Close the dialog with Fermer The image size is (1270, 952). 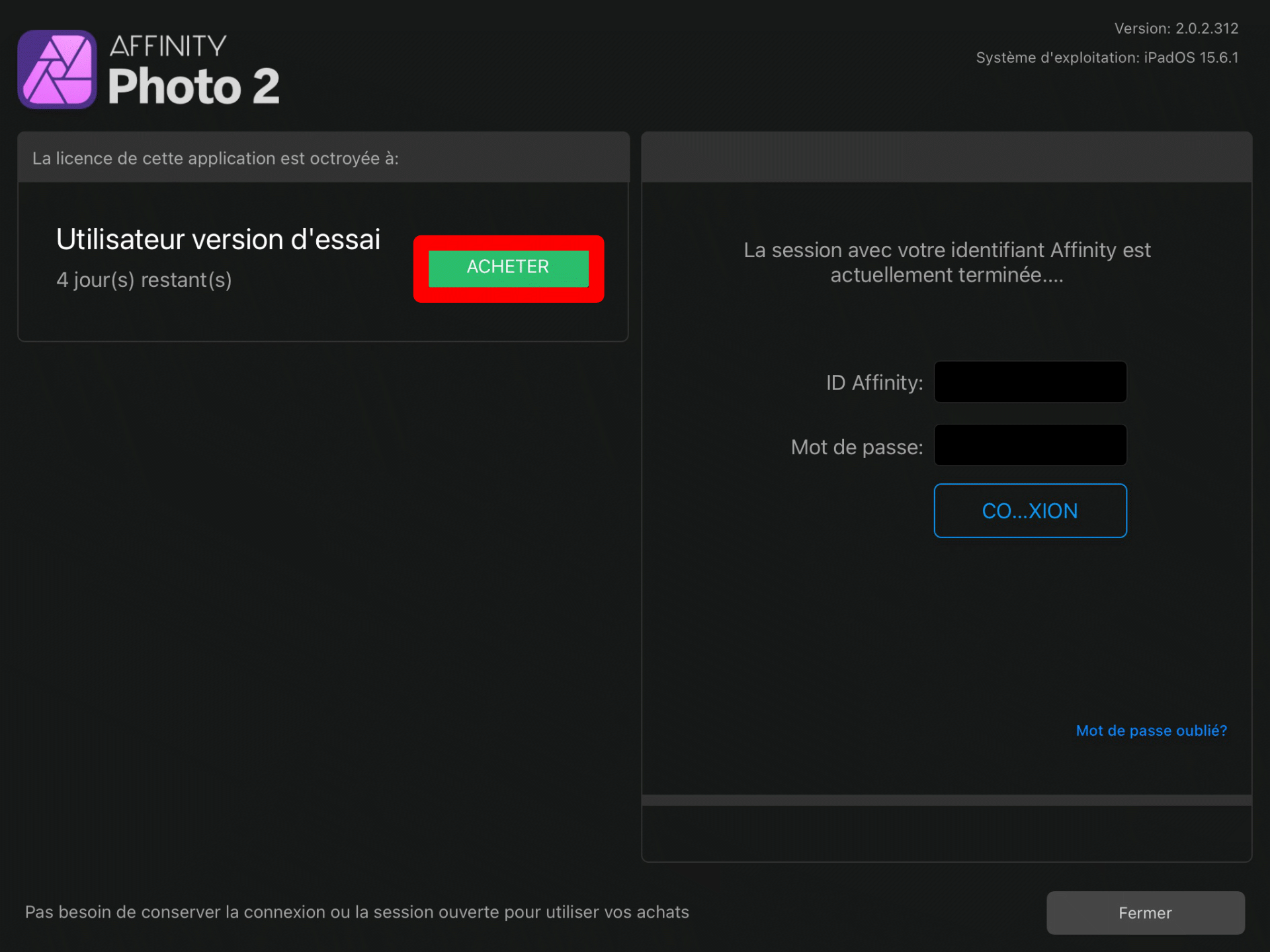click(x=1145, y=913)
